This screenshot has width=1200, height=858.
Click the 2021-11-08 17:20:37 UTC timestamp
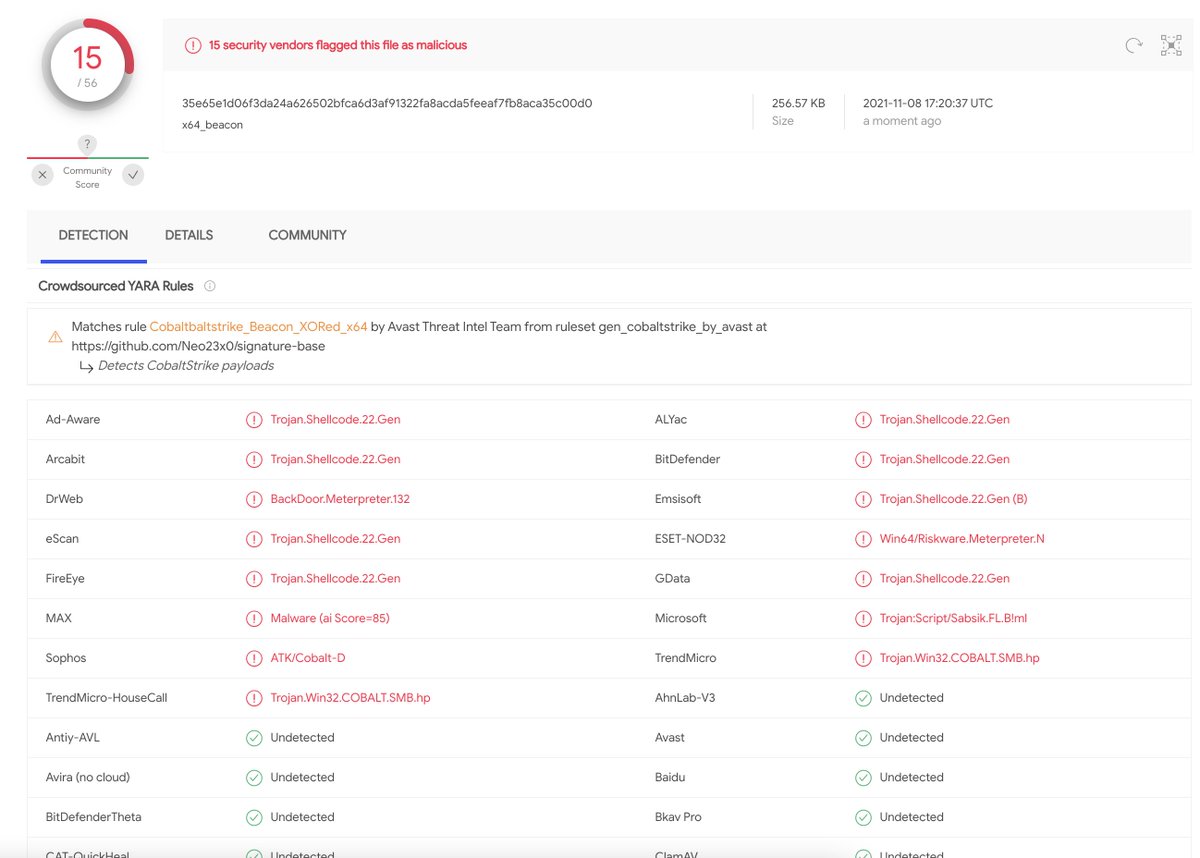pyautogui.click(x=928, y=103)
